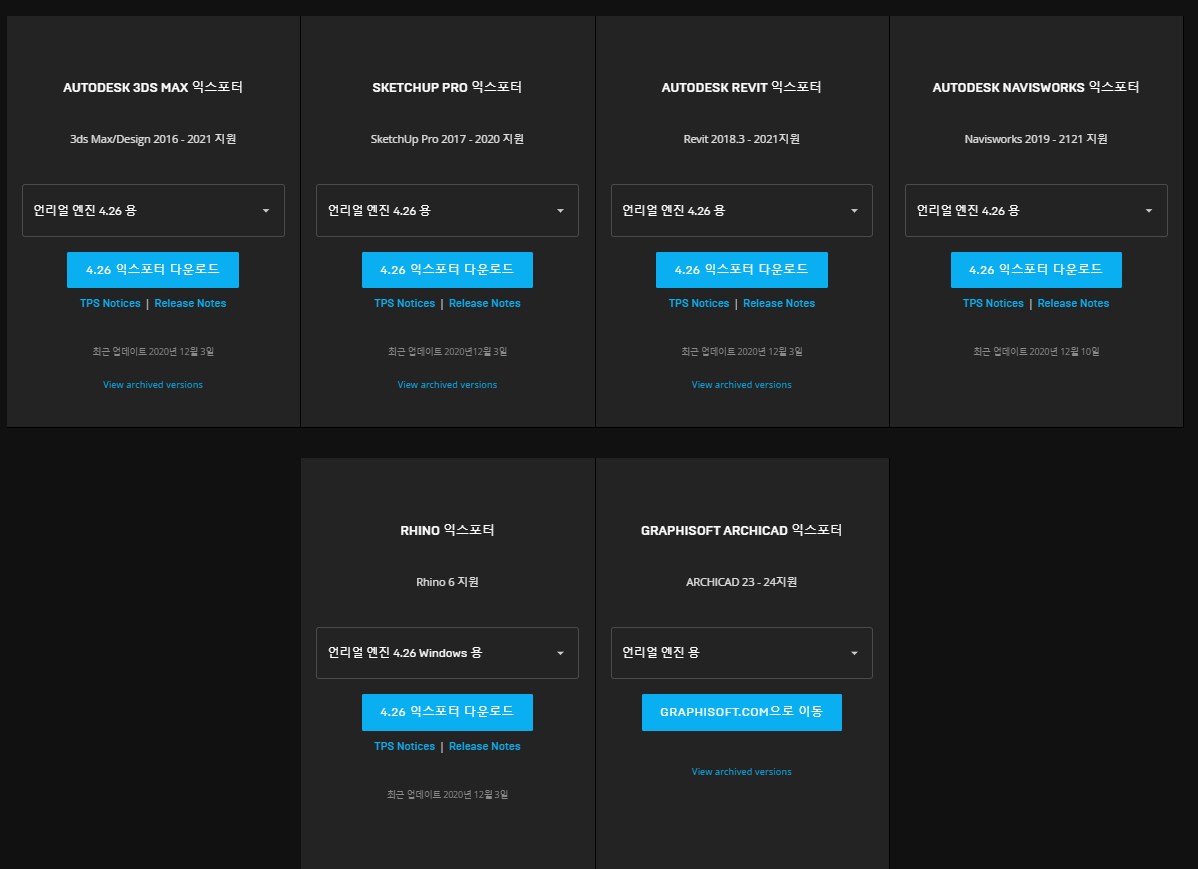
Task: Download the 4.26 exporter for SketchUp Pro
Action: point(447,270)
